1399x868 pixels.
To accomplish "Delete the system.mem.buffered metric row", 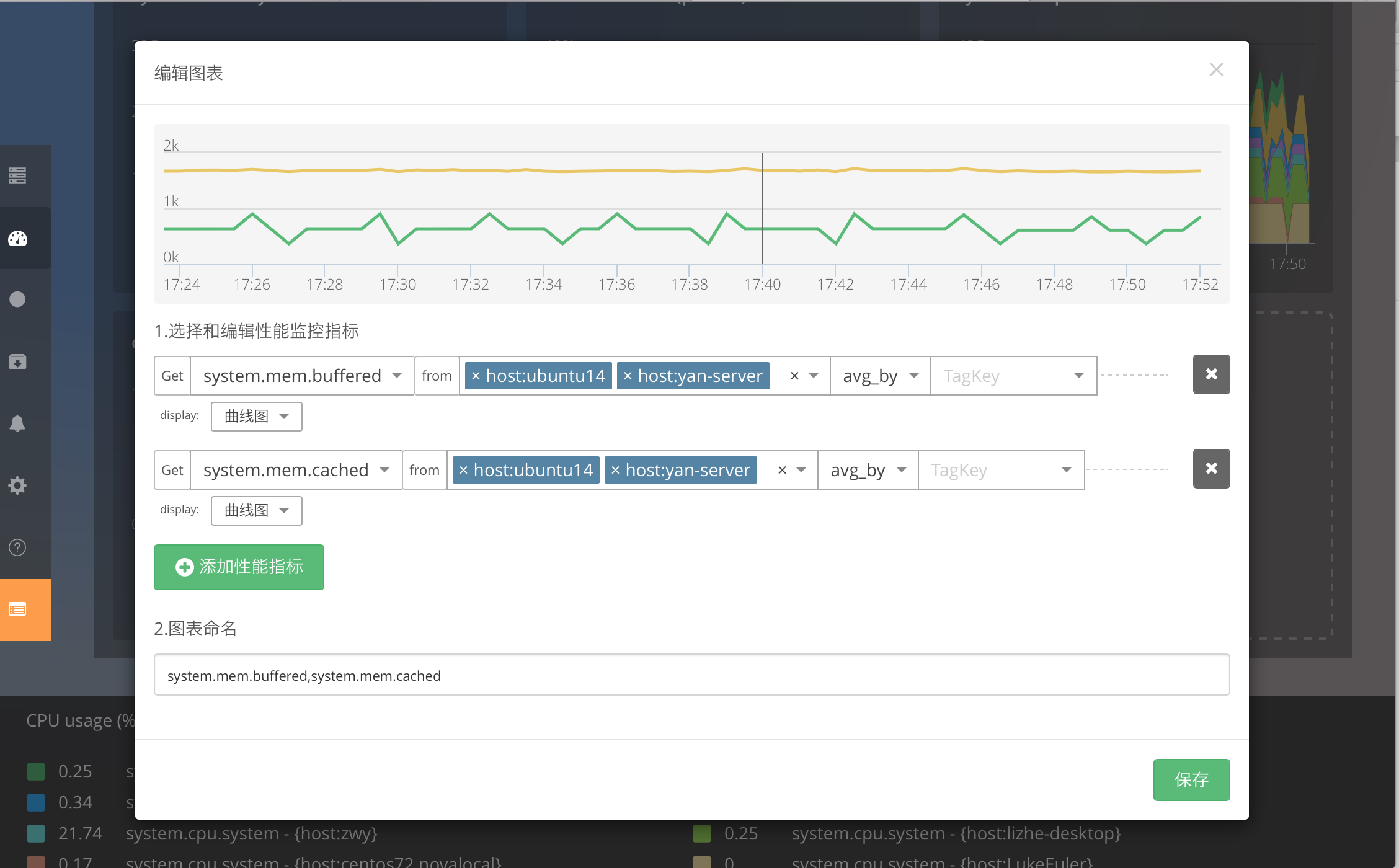I will coord(1210,374).
